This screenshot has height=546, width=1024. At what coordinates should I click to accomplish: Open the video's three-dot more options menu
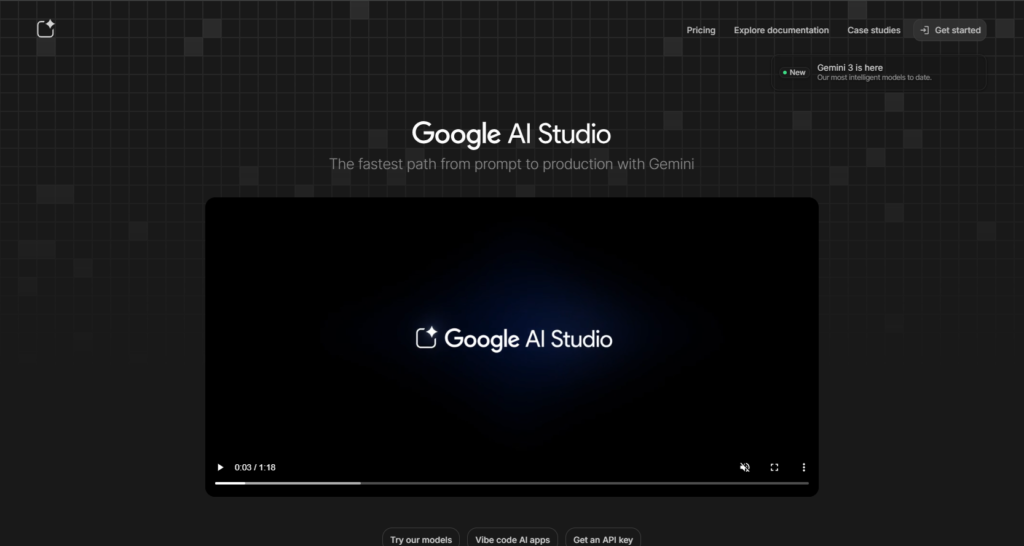pos(803,467)
